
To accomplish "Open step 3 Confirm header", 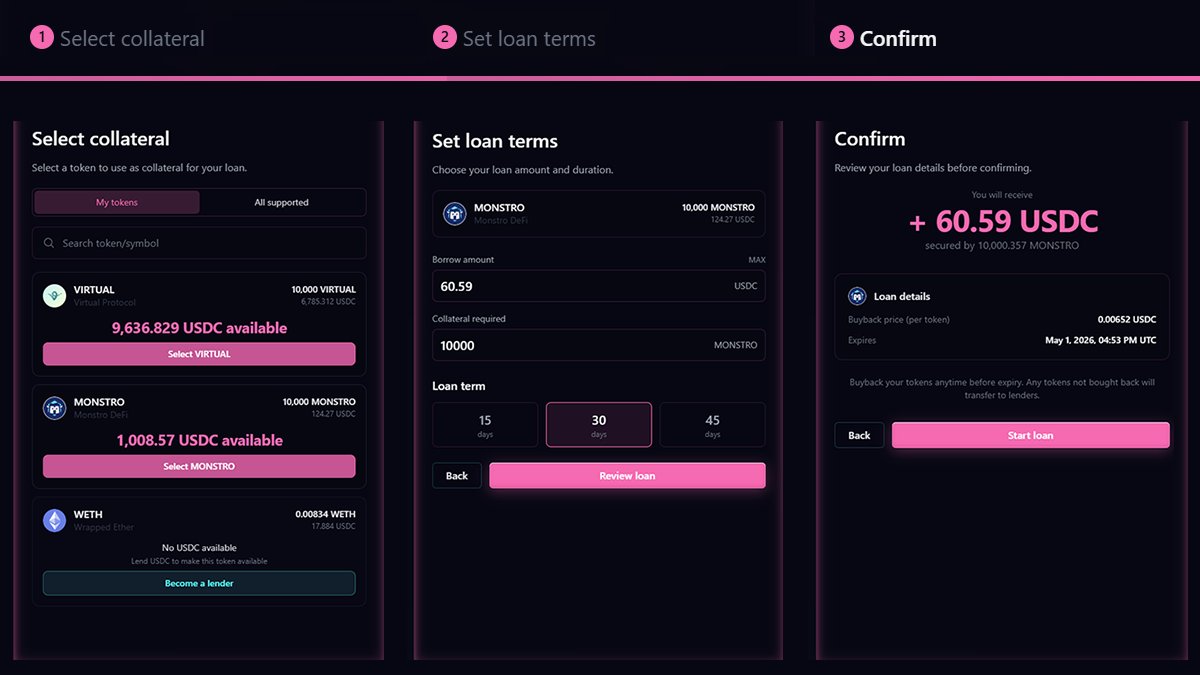I will (883, 39).
